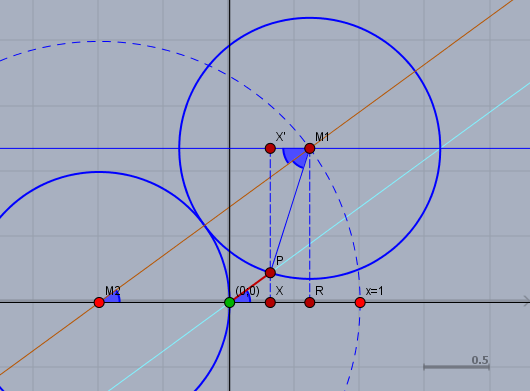Image resolution: width=530 pixels, height=391 pixels.
Task: Select point M1 on the circle center
Action: pyautogui.click(x=310, y=148)
